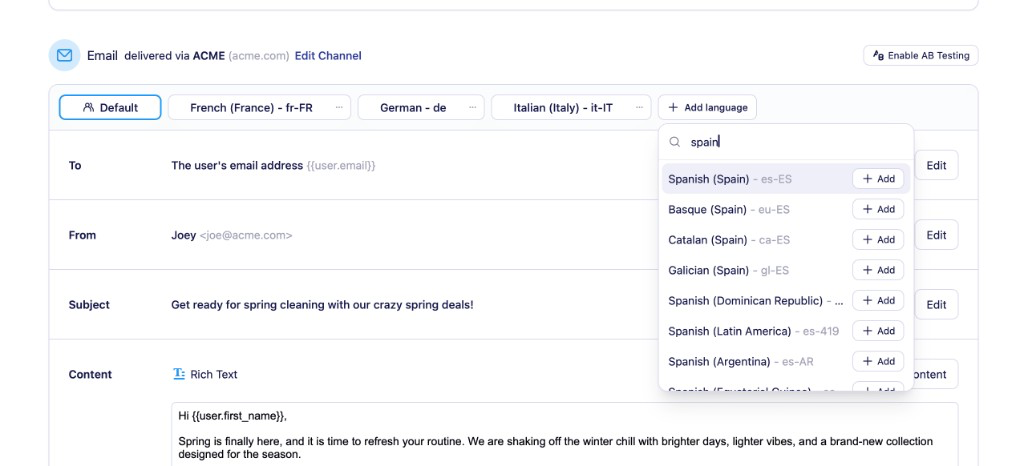1024x466 pixels.
Task: Edit the Subject field
Action: (936, 305)
